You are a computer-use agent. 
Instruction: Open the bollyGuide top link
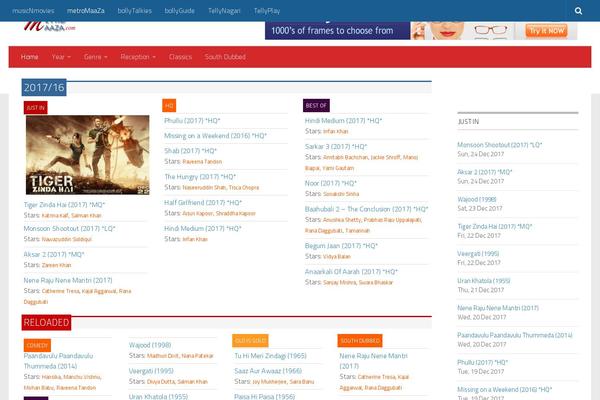(179, 11)
